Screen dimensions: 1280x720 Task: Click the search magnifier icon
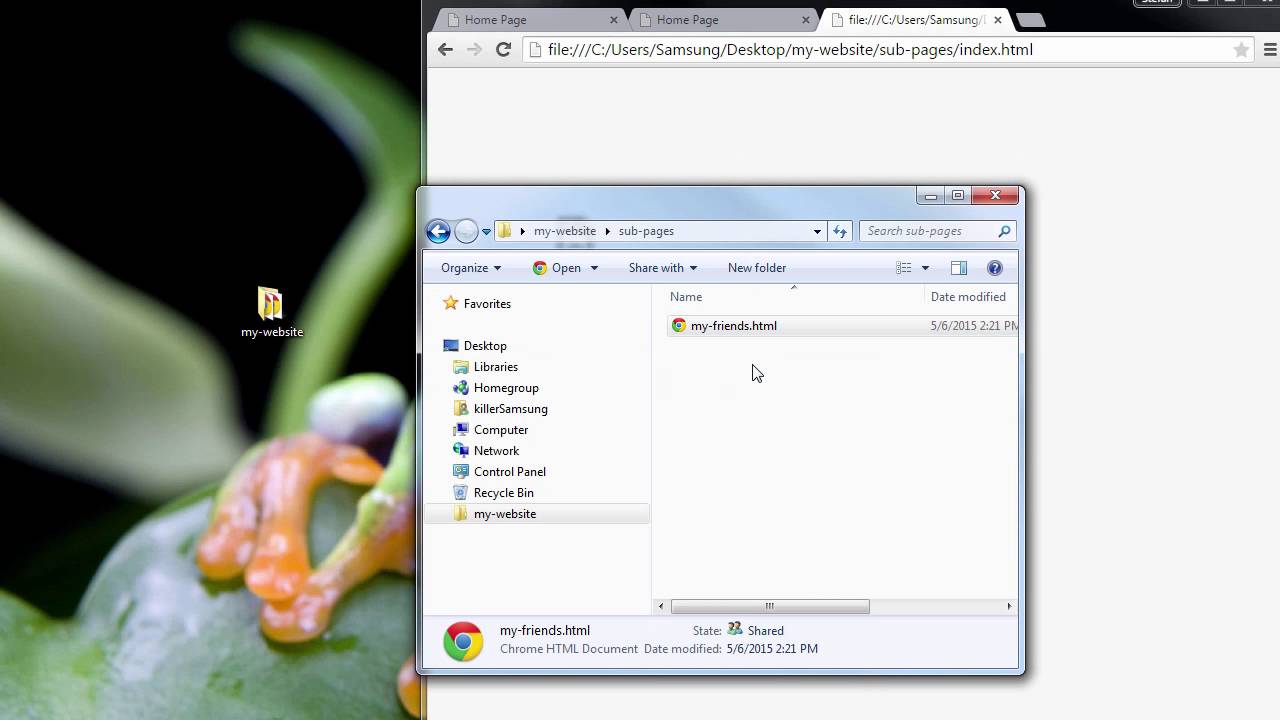[x=1004, y=231]
